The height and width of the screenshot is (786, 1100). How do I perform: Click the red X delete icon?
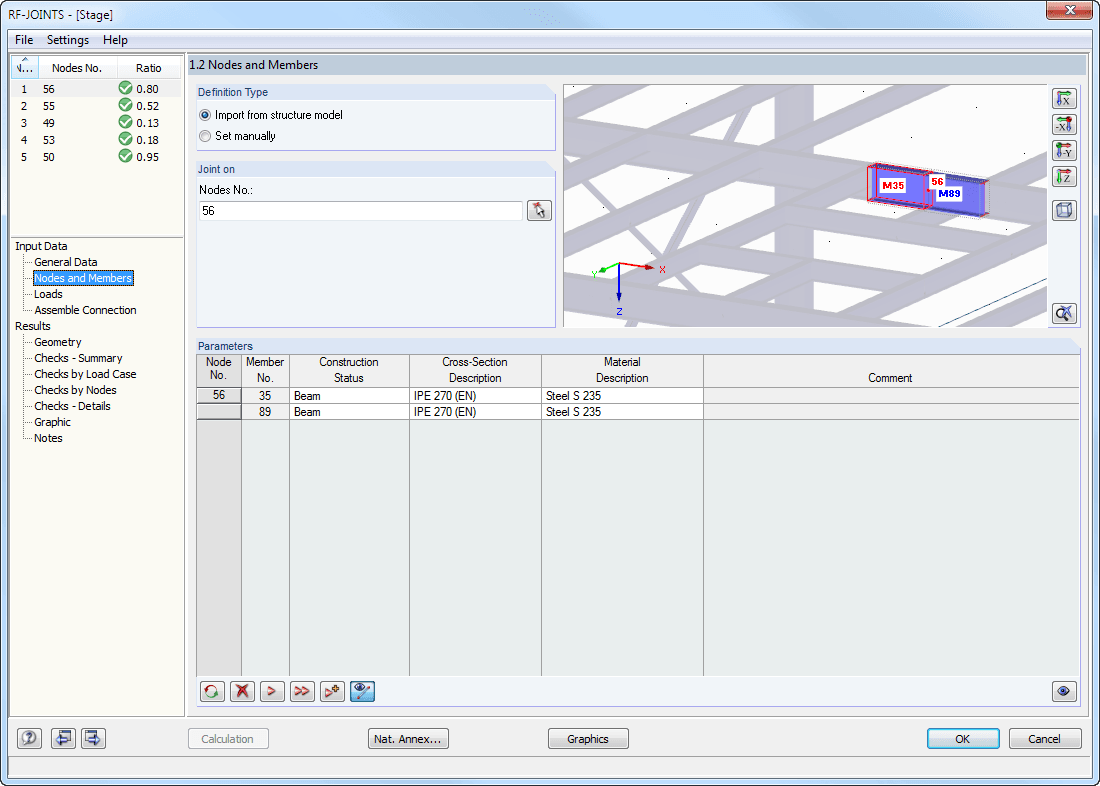click(x=242, y=691)
